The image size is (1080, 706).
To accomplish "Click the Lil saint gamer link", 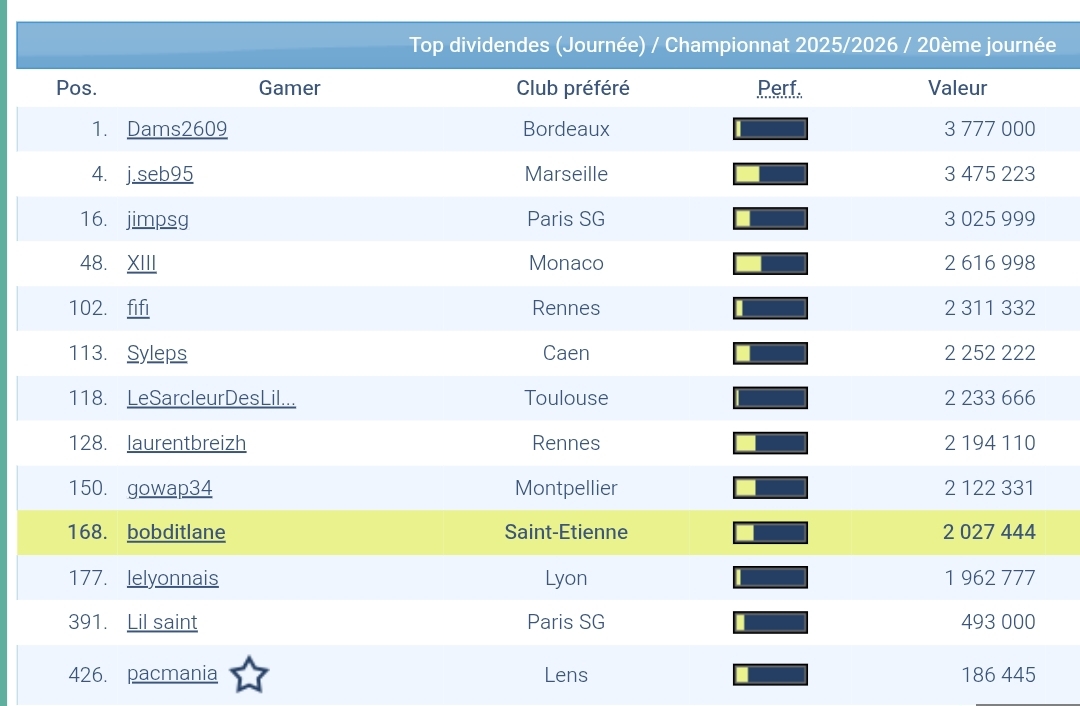I will point(162,622).
